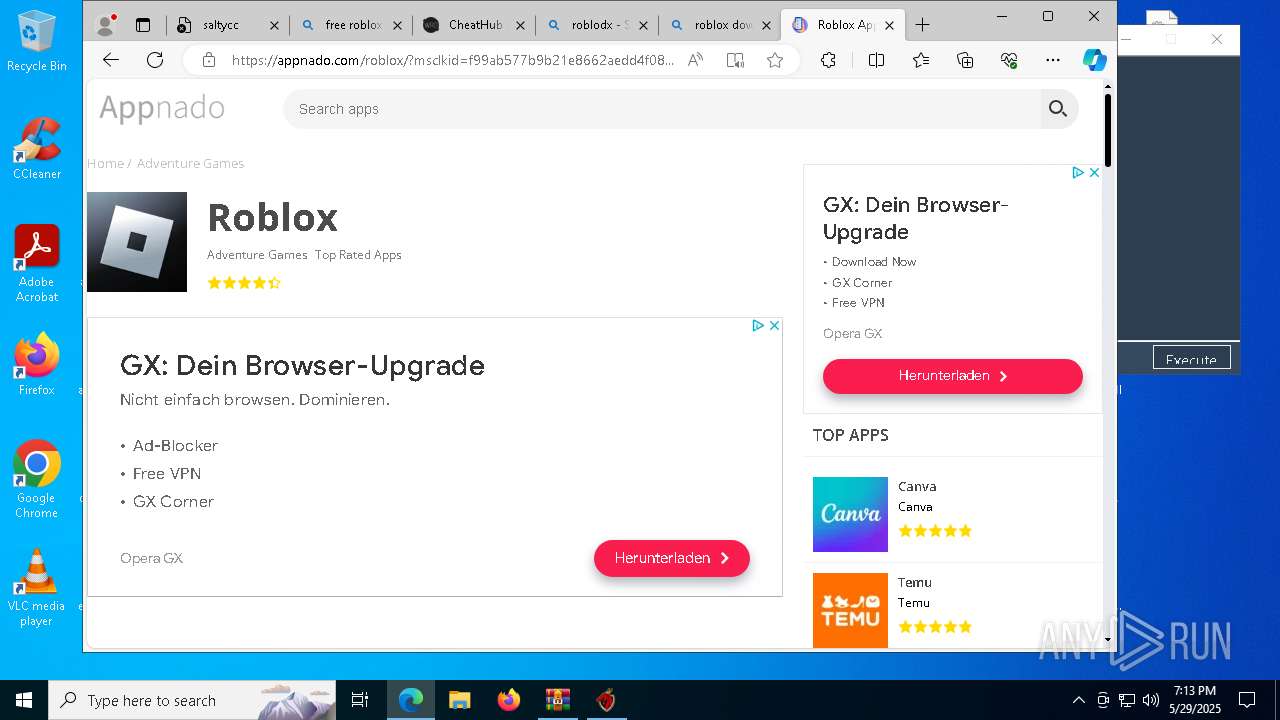The height and width of the screenshot is (720, 1280).
Task: Click the browser Back arrow
Action: 111,60
